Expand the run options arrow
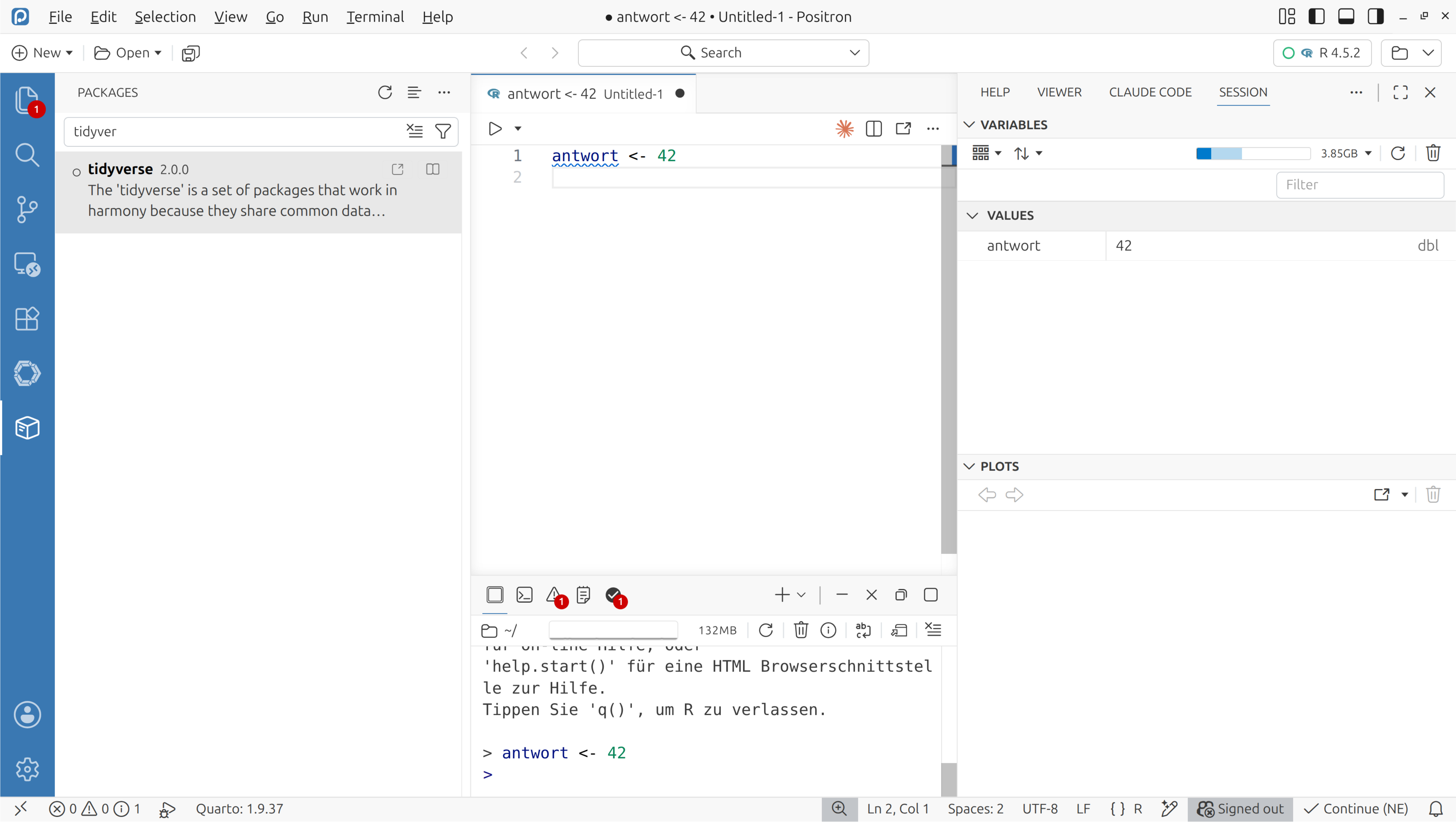This screenshot has width=1456, height=822. coord(518,129)
